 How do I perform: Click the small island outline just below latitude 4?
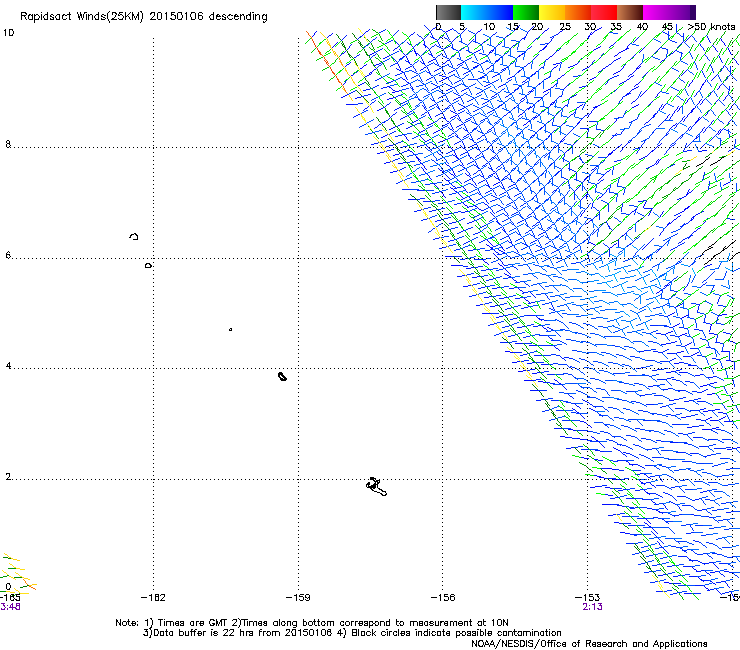(x=282, y=376)
